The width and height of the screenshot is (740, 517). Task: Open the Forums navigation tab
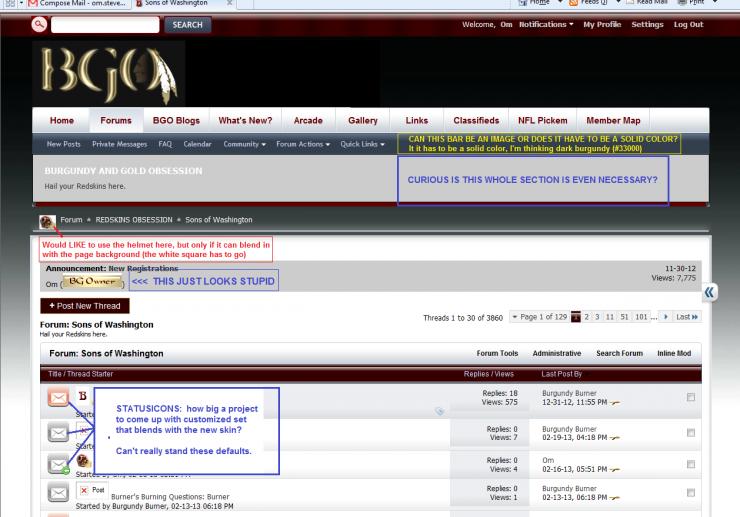(116, 120)
